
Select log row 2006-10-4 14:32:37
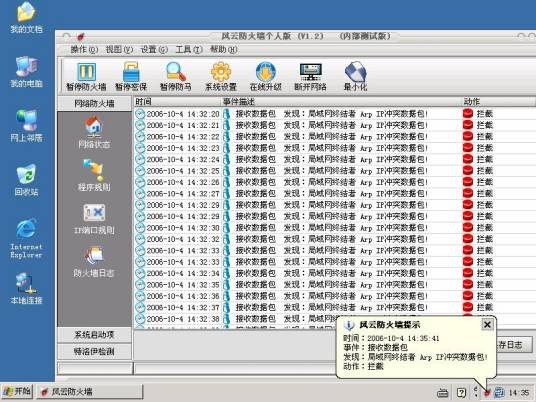[334, 307]
